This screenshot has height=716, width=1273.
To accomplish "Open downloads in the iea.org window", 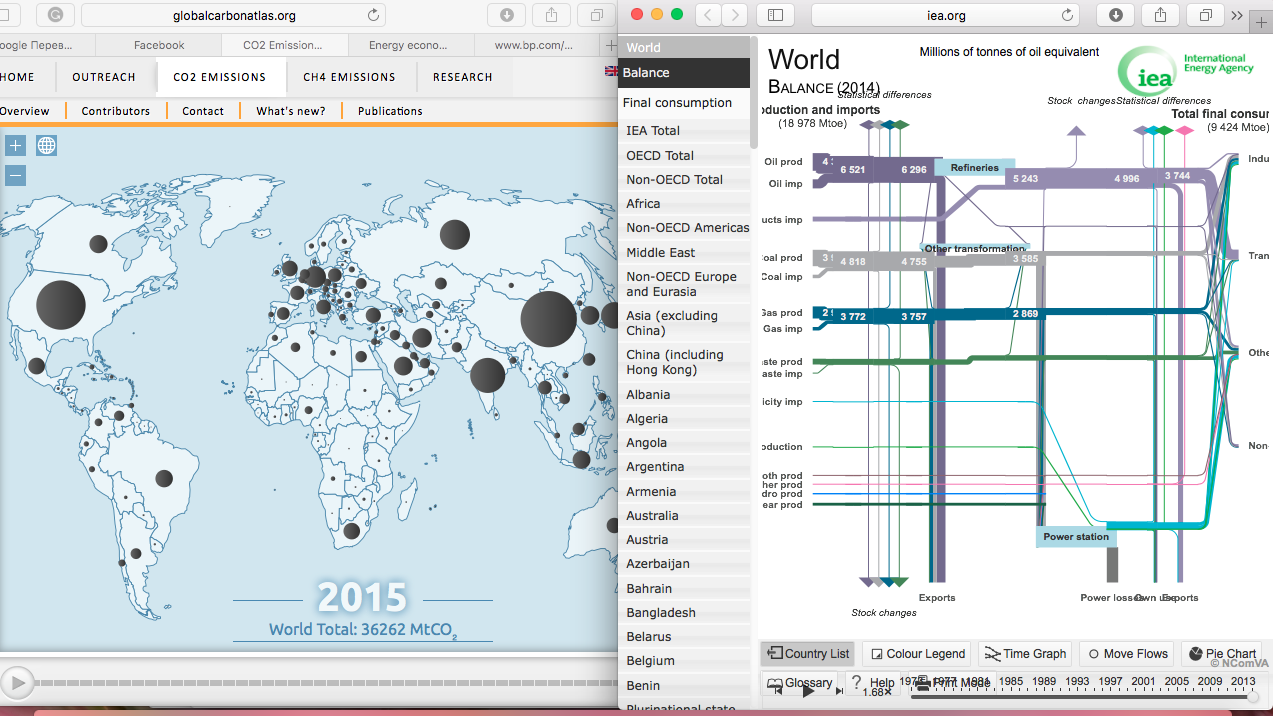I will coord(1116,15).
